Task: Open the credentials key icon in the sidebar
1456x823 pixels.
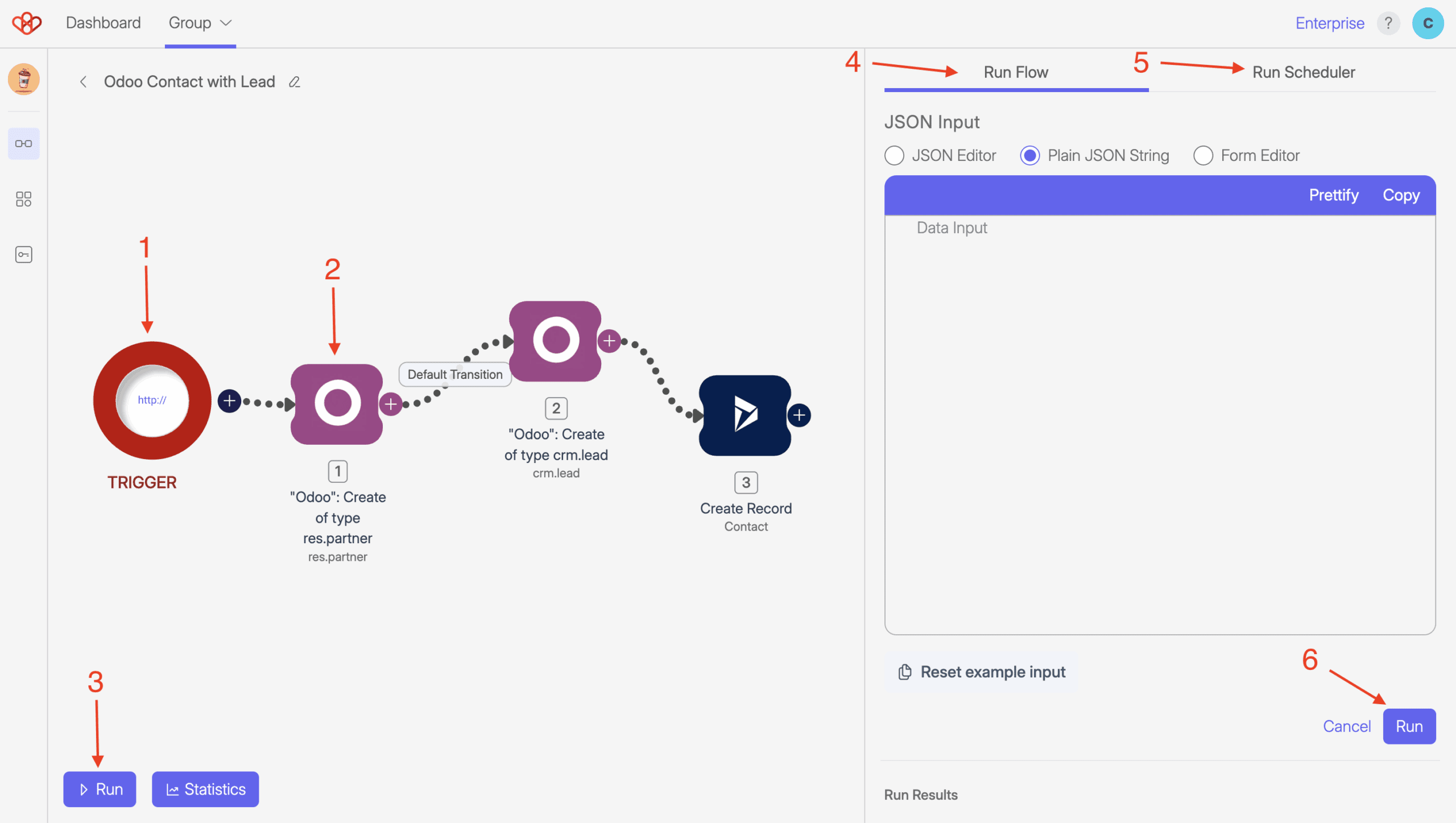Action: click(24, 254)
